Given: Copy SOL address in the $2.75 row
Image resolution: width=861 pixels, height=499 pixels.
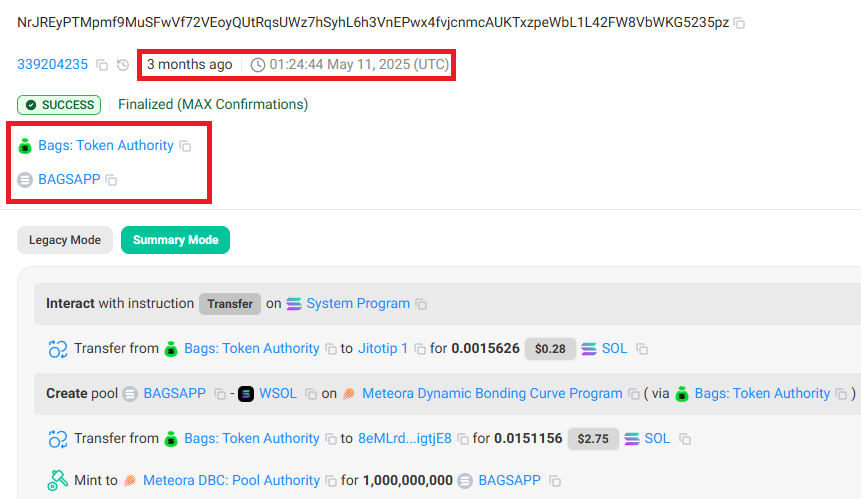Looking at the screenshot, I should click(685, 439).
